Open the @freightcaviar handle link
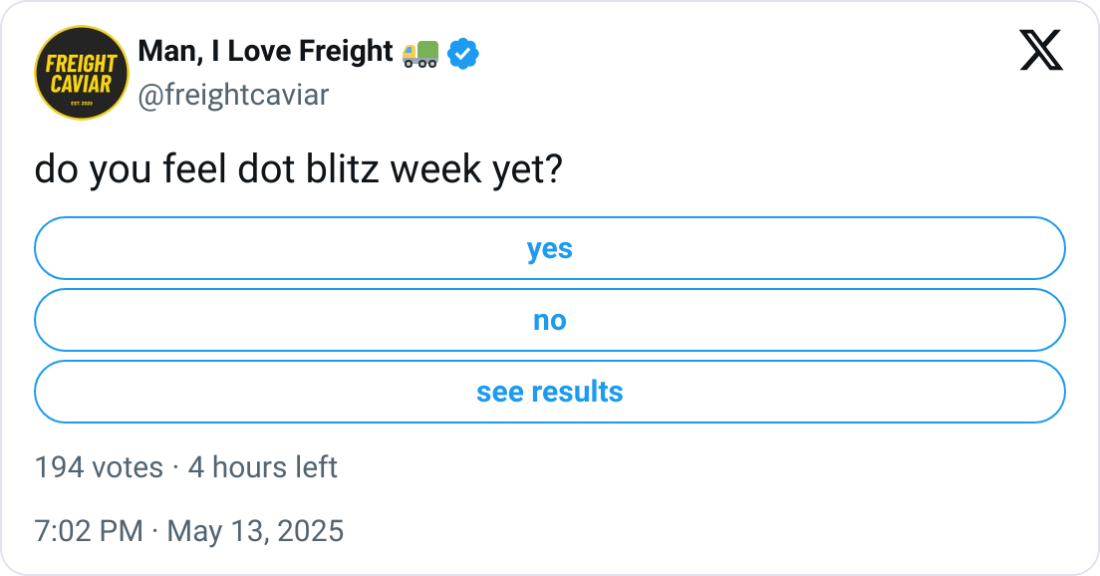Viewport: 1100px width, 576px height. point(232,95)
